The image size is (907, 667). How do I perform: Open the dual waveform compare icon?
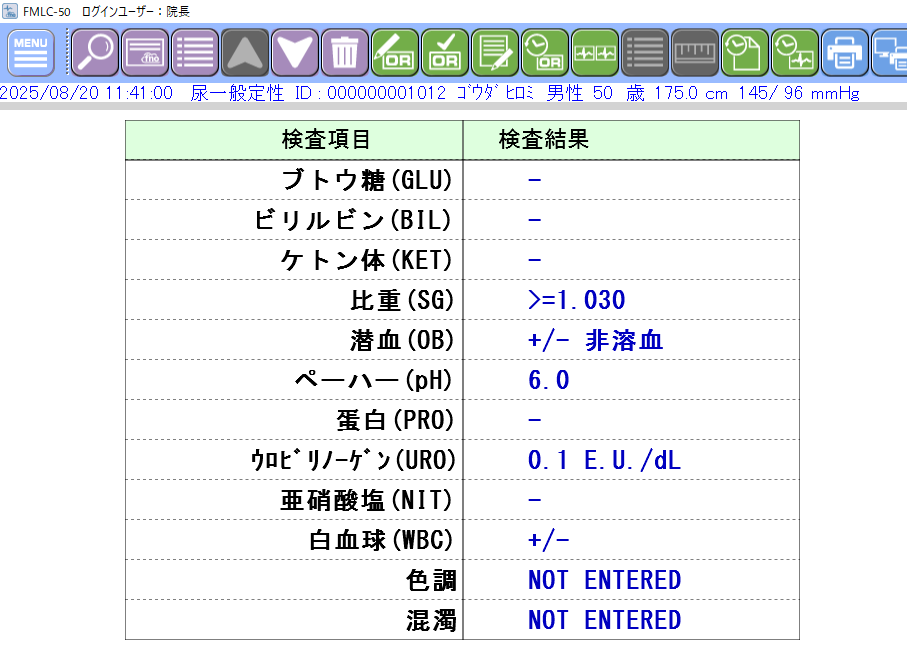coord(595,53)
